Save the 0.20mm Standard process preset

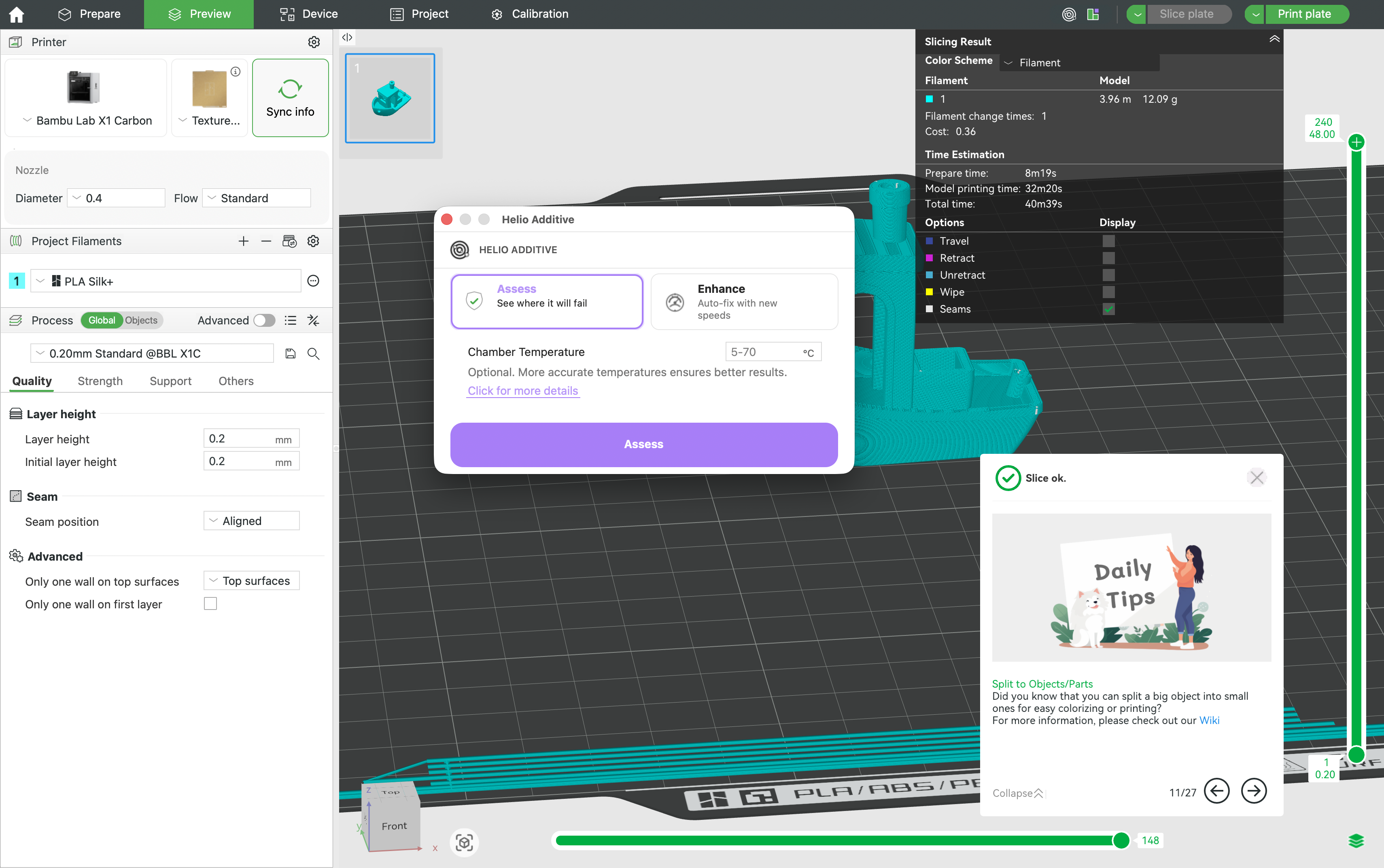[291, 354]
